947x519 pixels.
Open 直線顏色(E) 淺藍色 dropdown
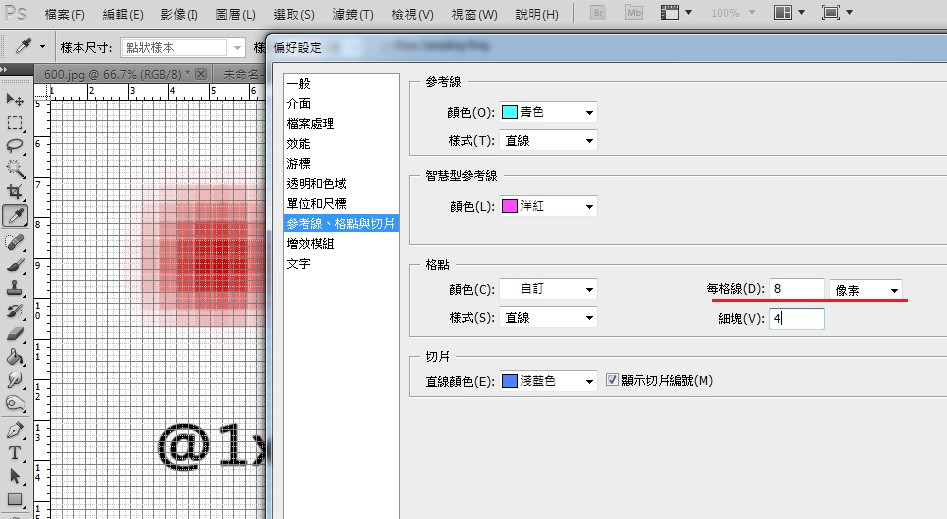coord(548,381)
